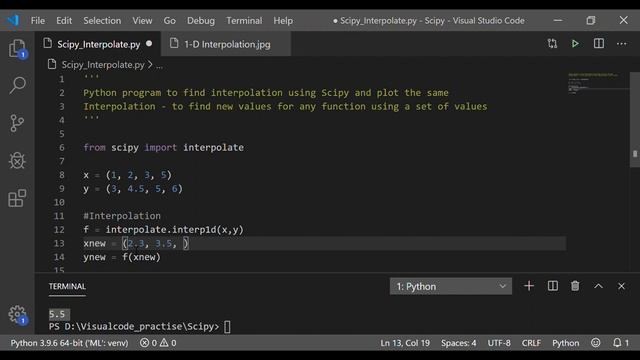Click line number 12 in the gutter
The image size is (640, 360).
coord(59,229)
